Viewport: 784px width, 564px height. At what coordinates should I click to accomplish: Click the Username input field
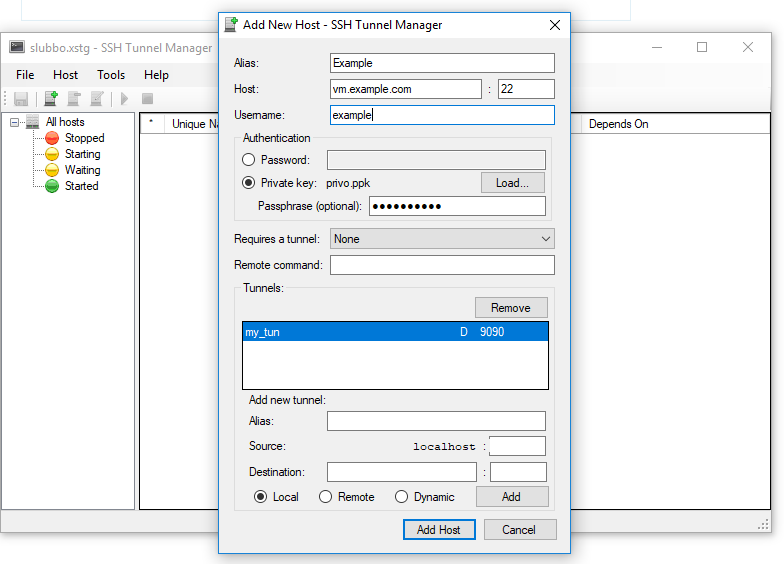point(442,115)
